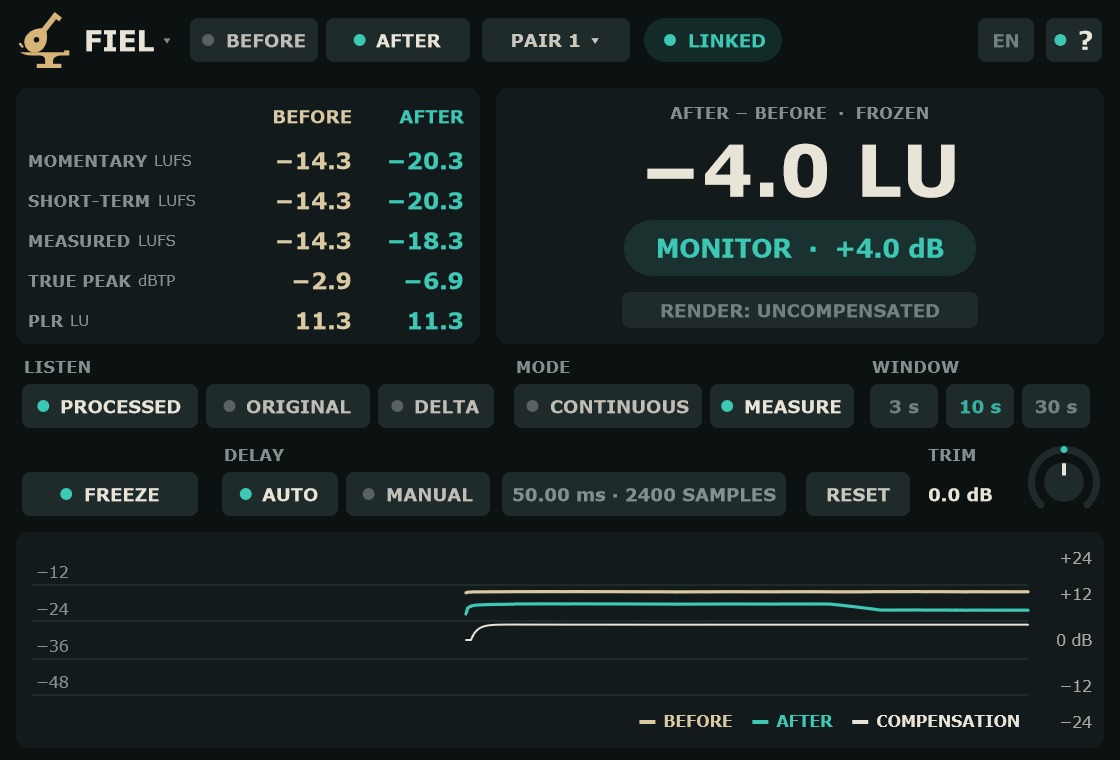Switch listen mode to DELTA
Screen dimensions: 1120x760
[436, 406]
